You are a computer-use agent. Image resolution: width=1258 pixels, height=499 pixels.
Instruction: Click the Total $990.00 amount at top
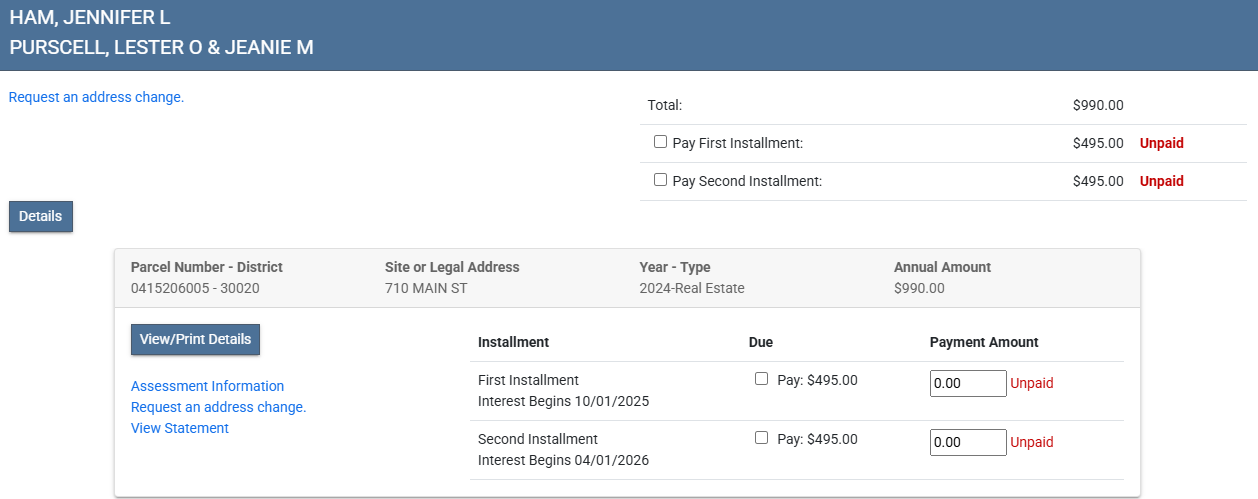tap(1097, 105)
